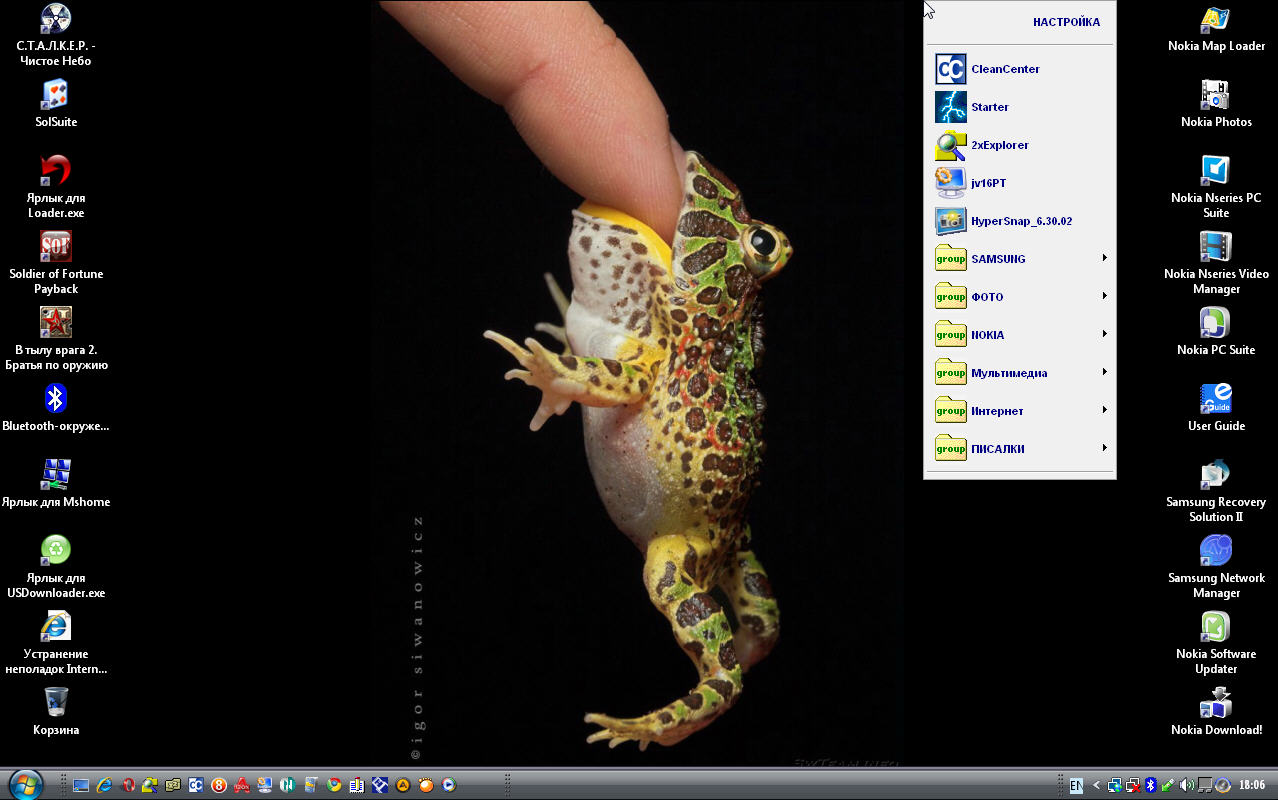Click the Starter lightning icon
The width and height of the screenshot is (1278, 800).
(x=950, y=107)
